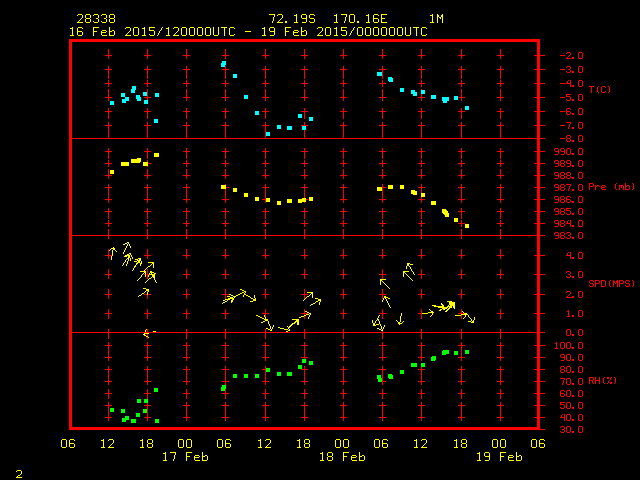Click the 19 Feb date label
Viewport: 640px width, 480px height.
tap(499, 457)
